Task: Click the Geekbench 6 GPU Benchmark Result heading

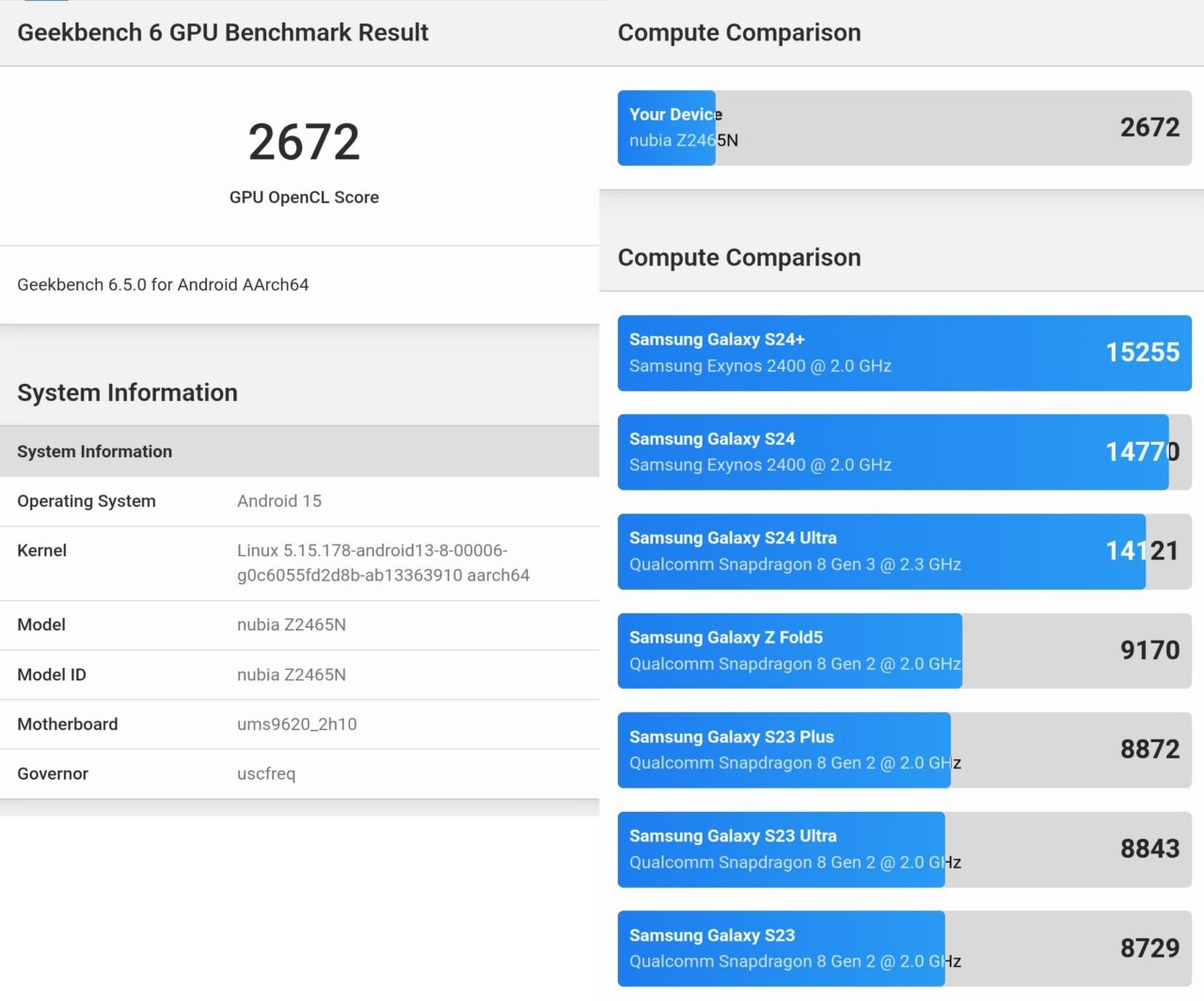Action: (x=223, y=33)
